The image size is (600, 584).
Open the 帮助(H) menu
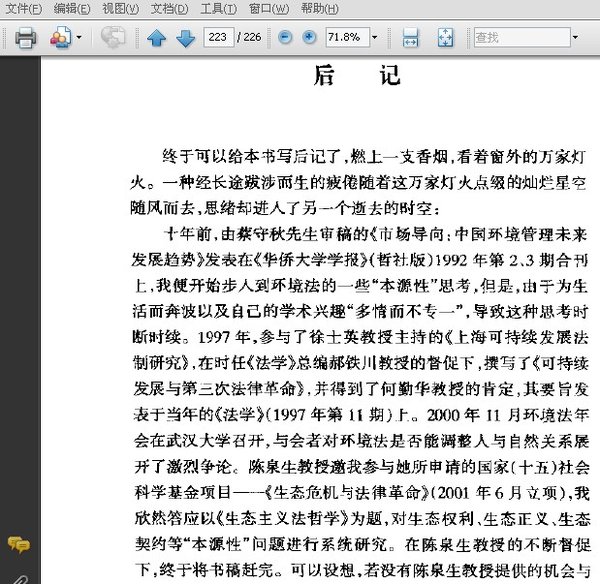(x=320, y=8)
